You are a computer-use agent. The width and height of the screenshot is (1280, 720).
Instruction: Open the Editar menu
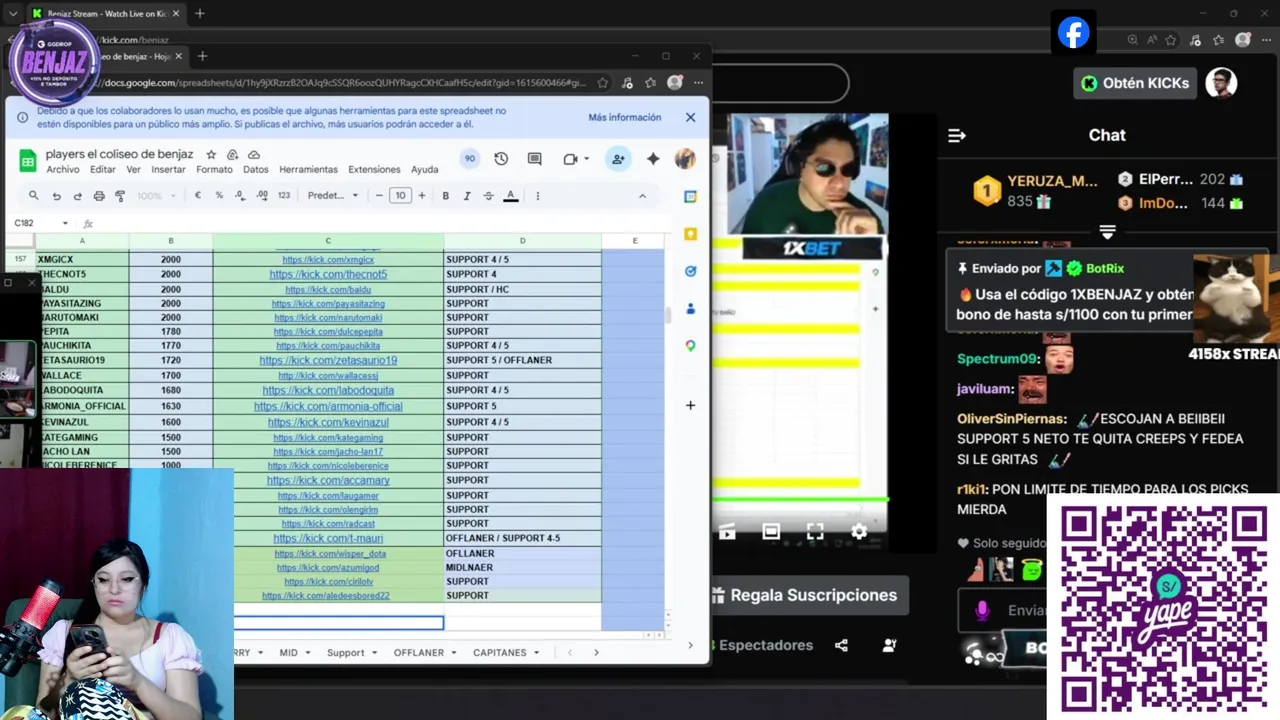pos(103,170)
